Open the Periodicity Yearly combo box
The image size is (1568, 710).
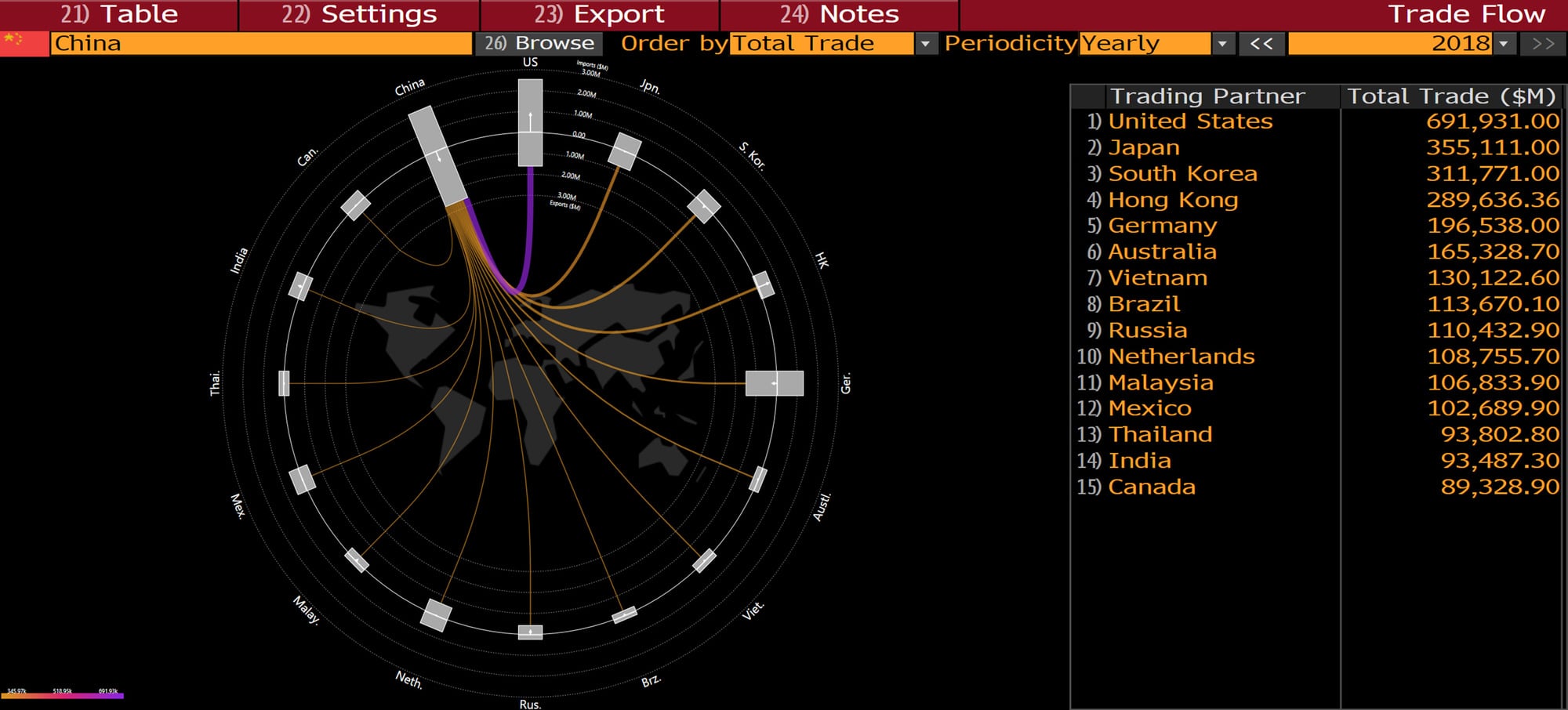pyautogui.click(x=1145, y=43)
